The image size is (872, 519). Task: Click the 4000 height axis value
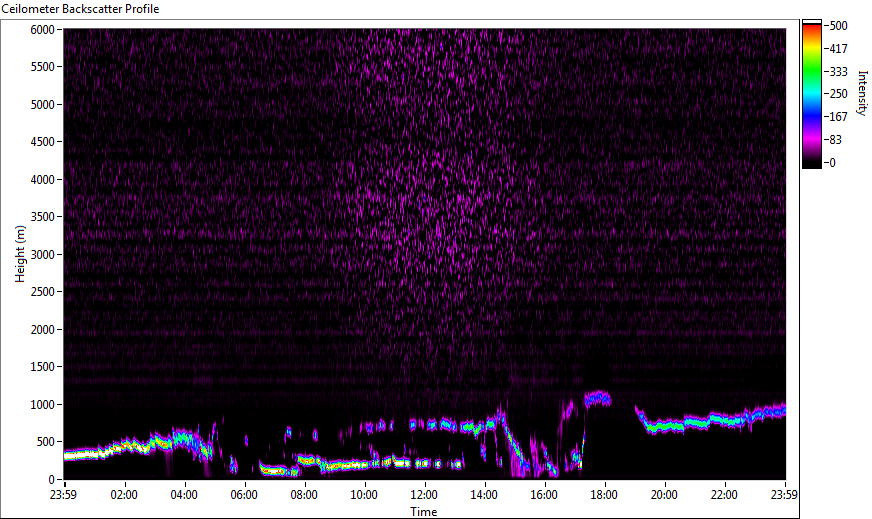pos(42,180)
